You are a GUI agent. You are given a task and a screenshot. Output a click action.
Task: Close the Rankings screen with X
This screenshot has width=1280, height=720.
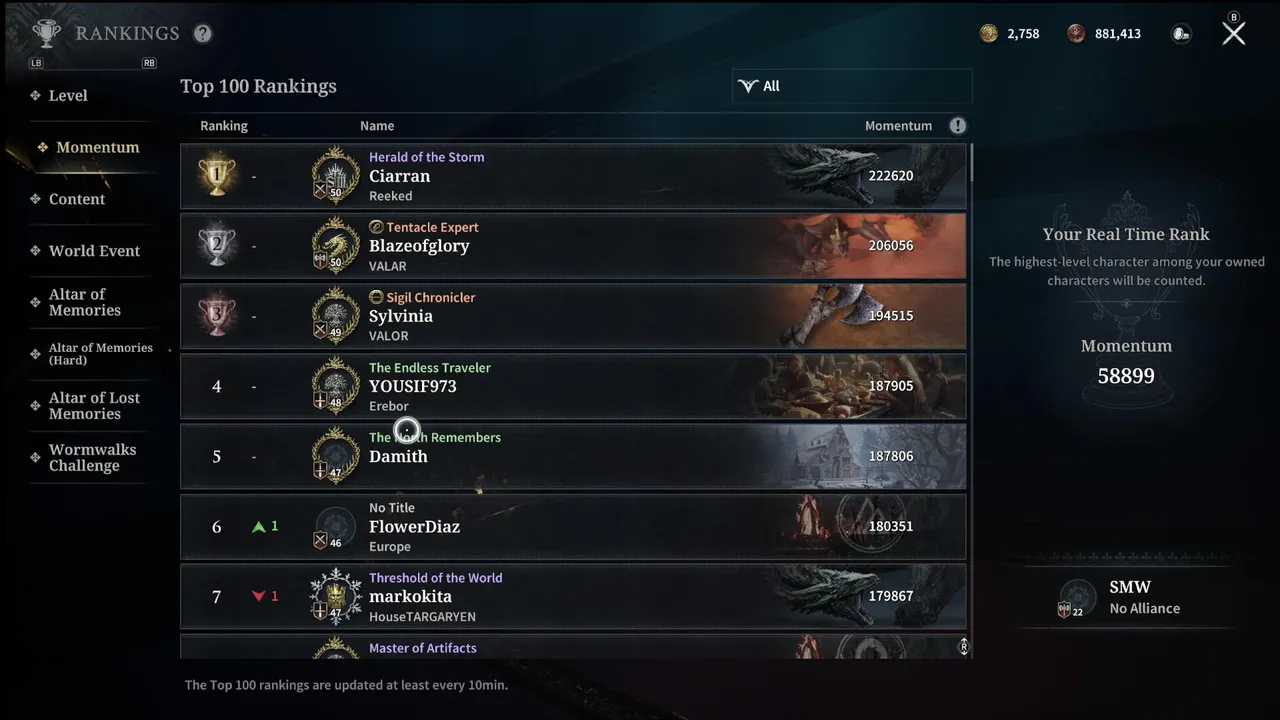(1234, 33)
